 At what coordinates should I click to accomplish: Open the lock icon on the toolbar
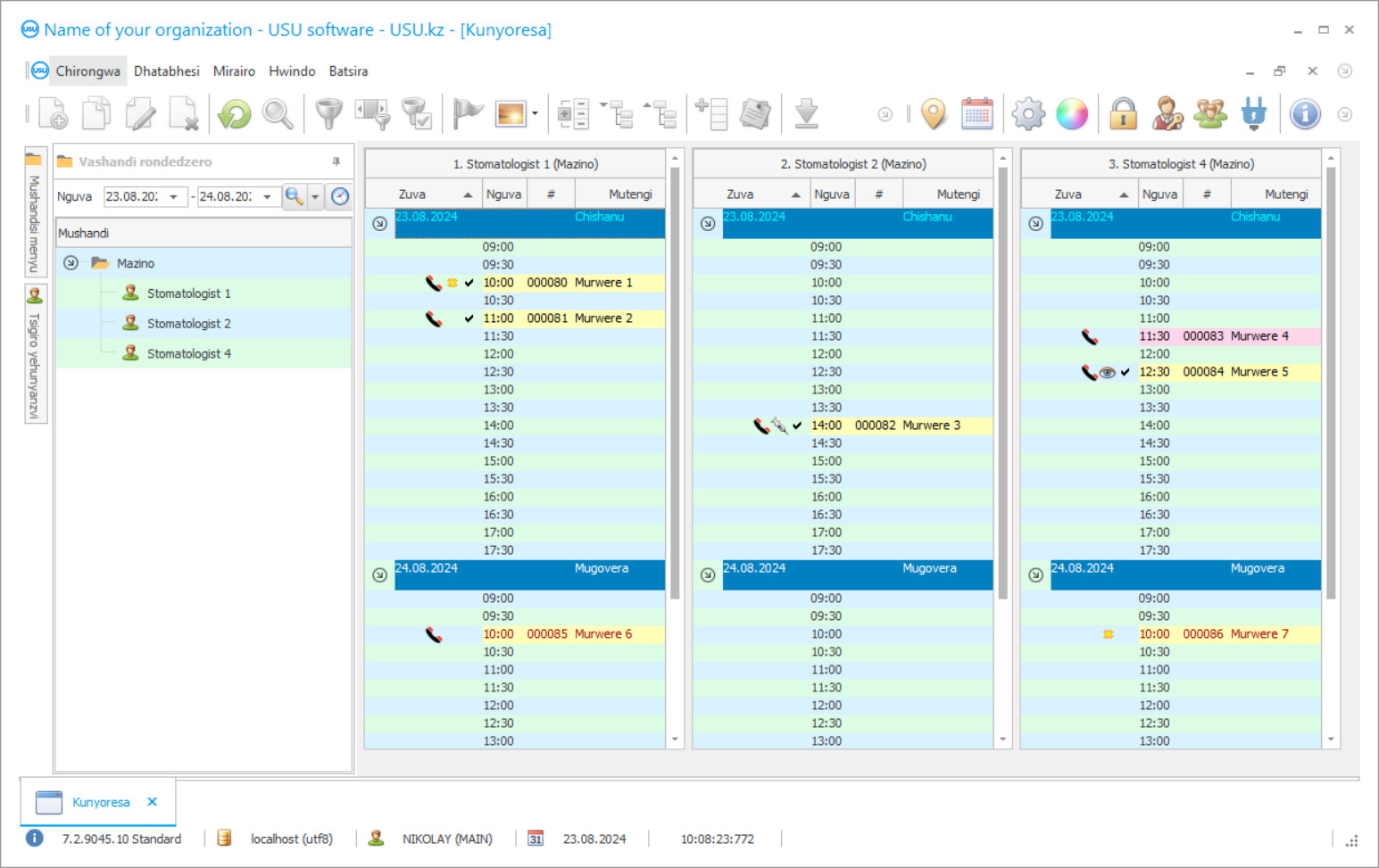pos(1123,113)
